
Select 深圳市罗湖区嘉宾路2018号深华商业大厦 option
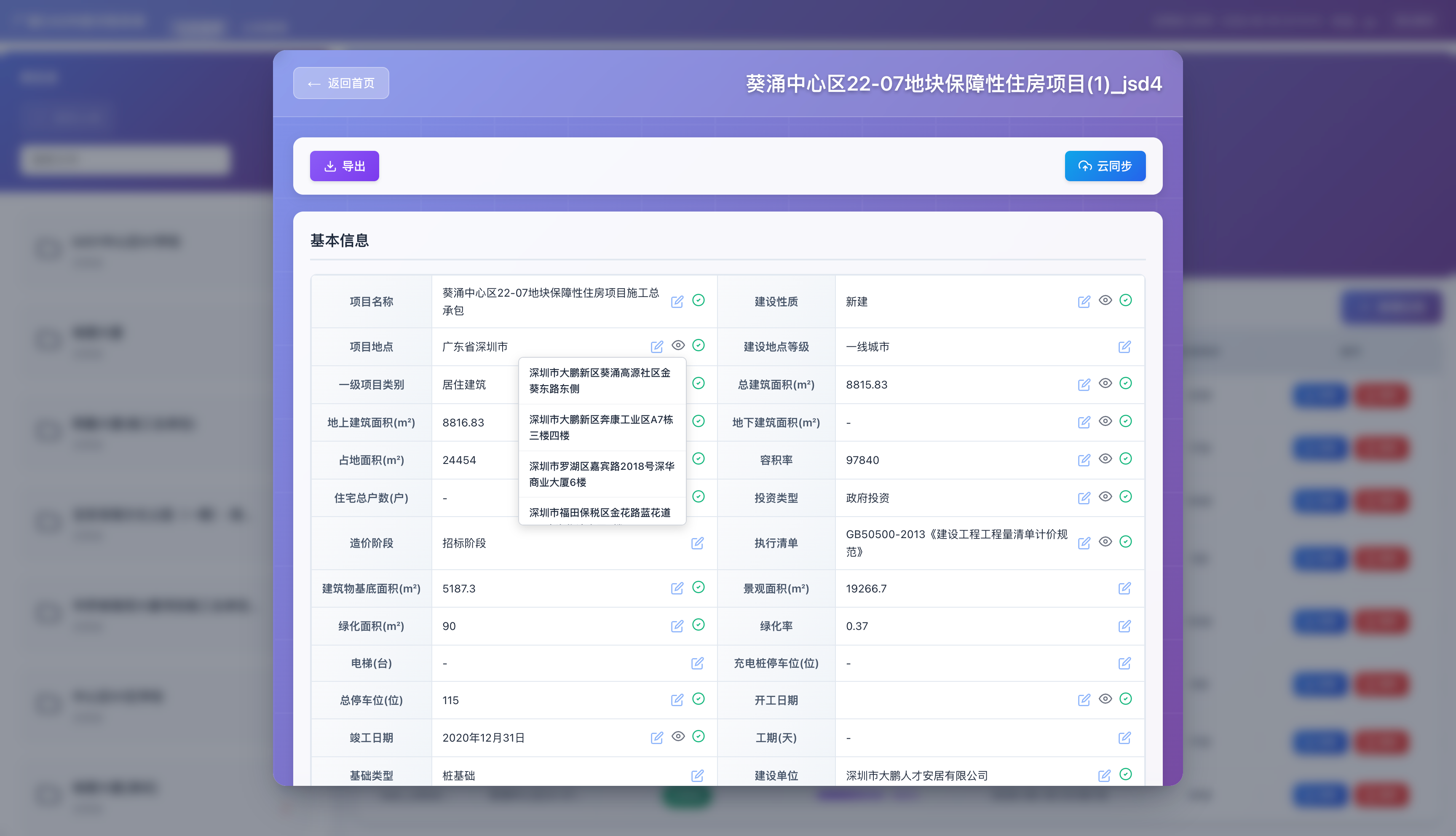602,474
